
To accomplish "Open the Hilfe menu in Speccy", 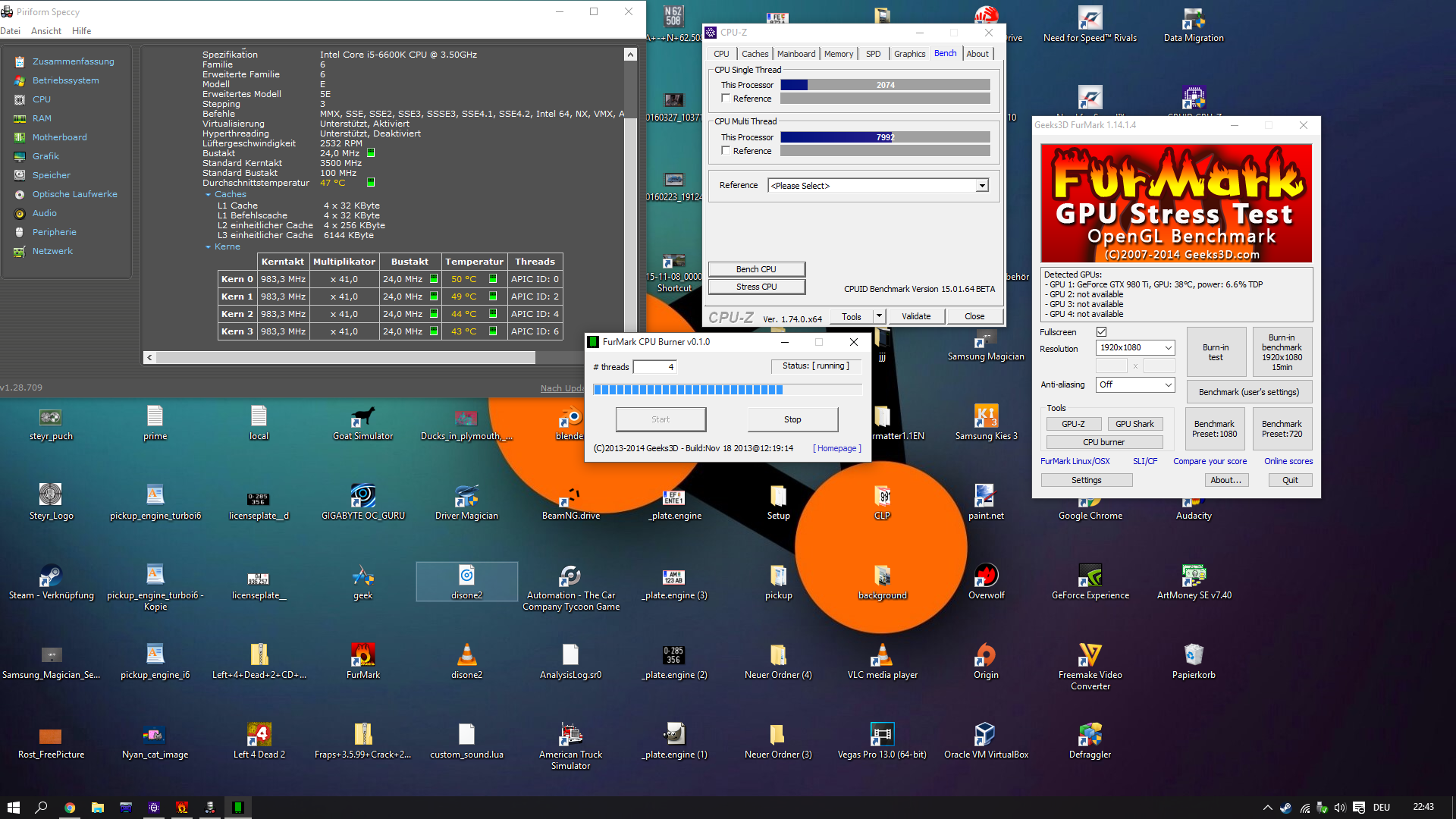I will (x=82, y=31).
